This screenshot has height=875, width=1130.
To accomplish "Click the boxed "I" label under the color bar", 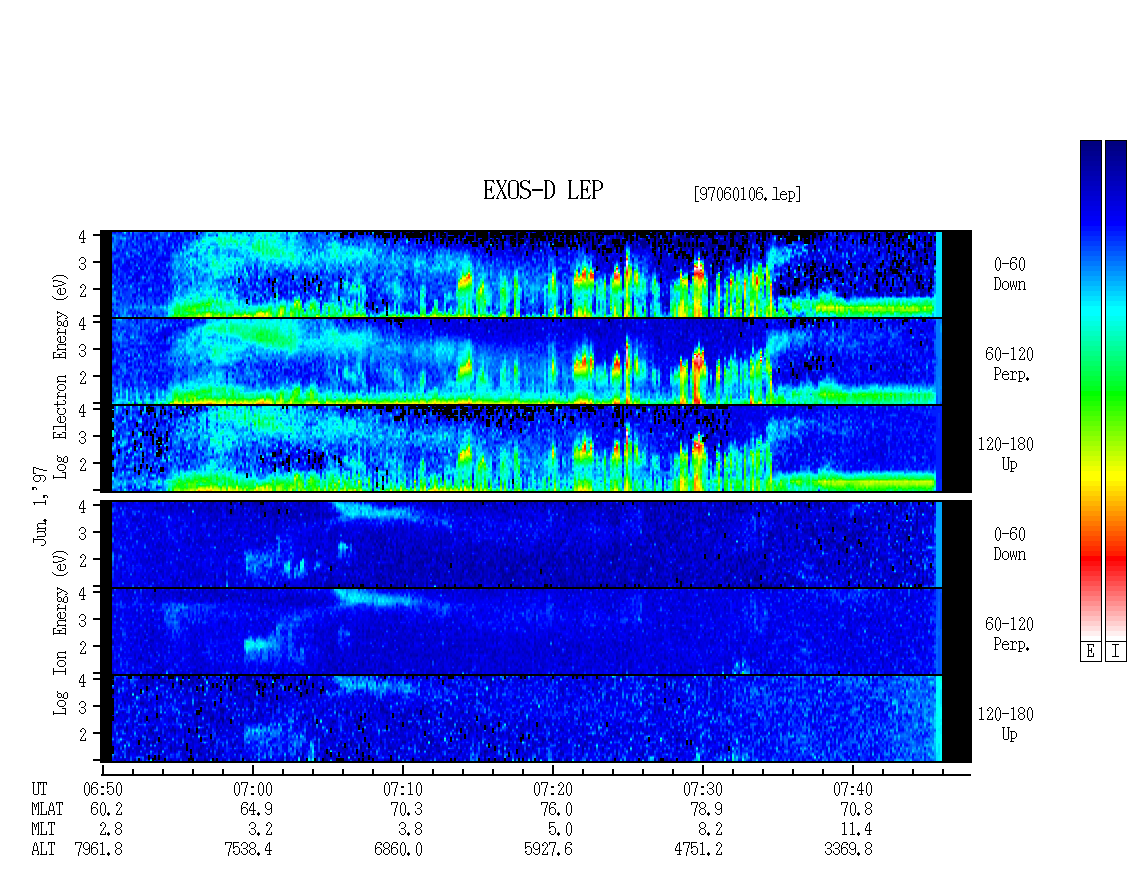I will (1116, 651).
